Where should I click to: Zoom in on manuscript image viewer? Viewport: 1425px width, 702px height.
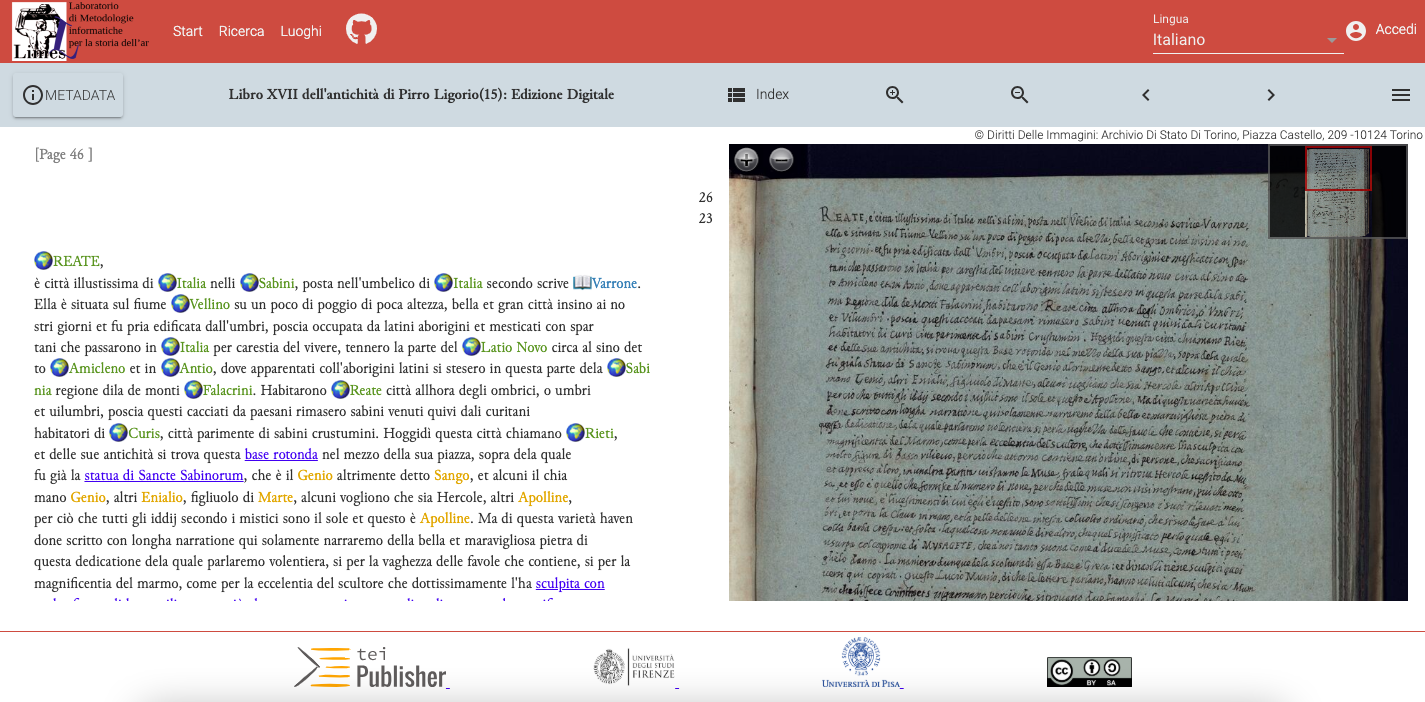(746, 160)
